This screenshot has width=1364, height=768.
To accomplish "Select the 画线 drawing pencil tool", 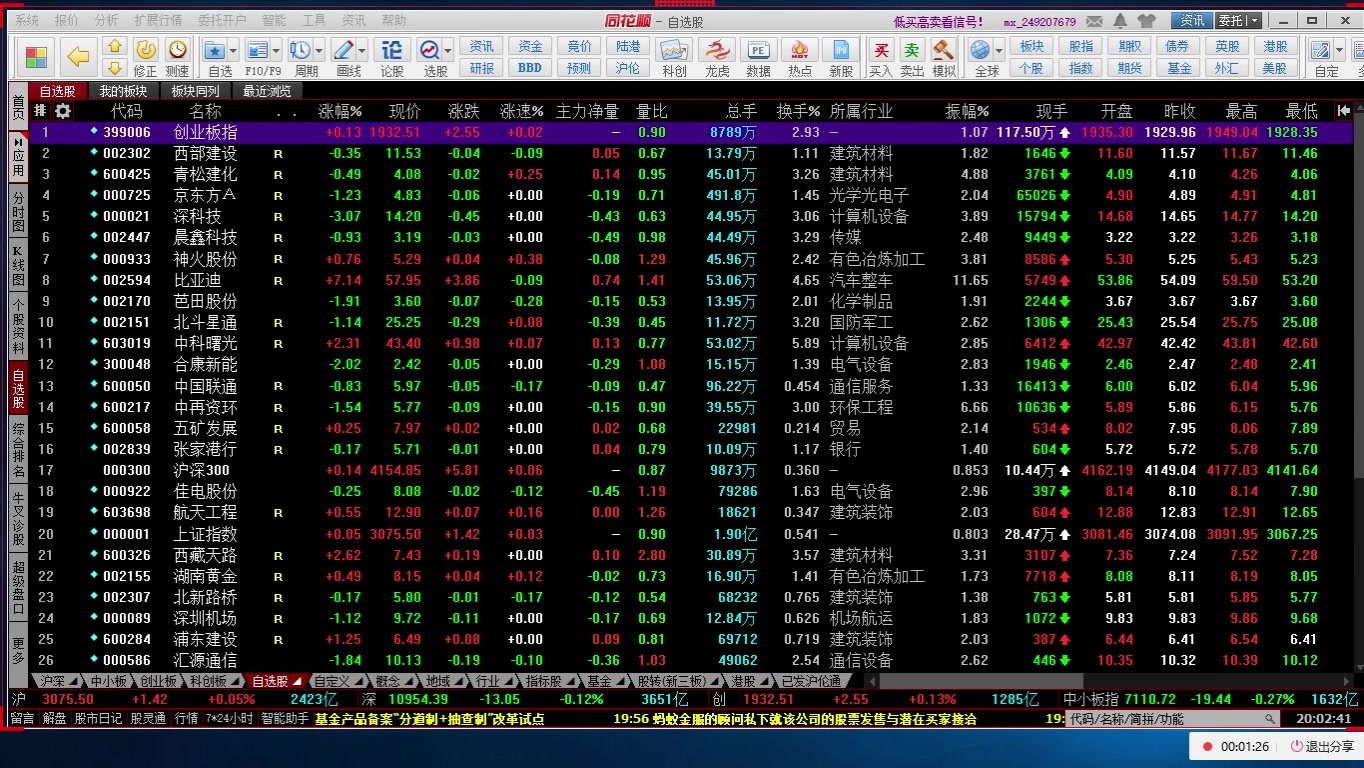I will pyautogui.click(x=344, y=56).
